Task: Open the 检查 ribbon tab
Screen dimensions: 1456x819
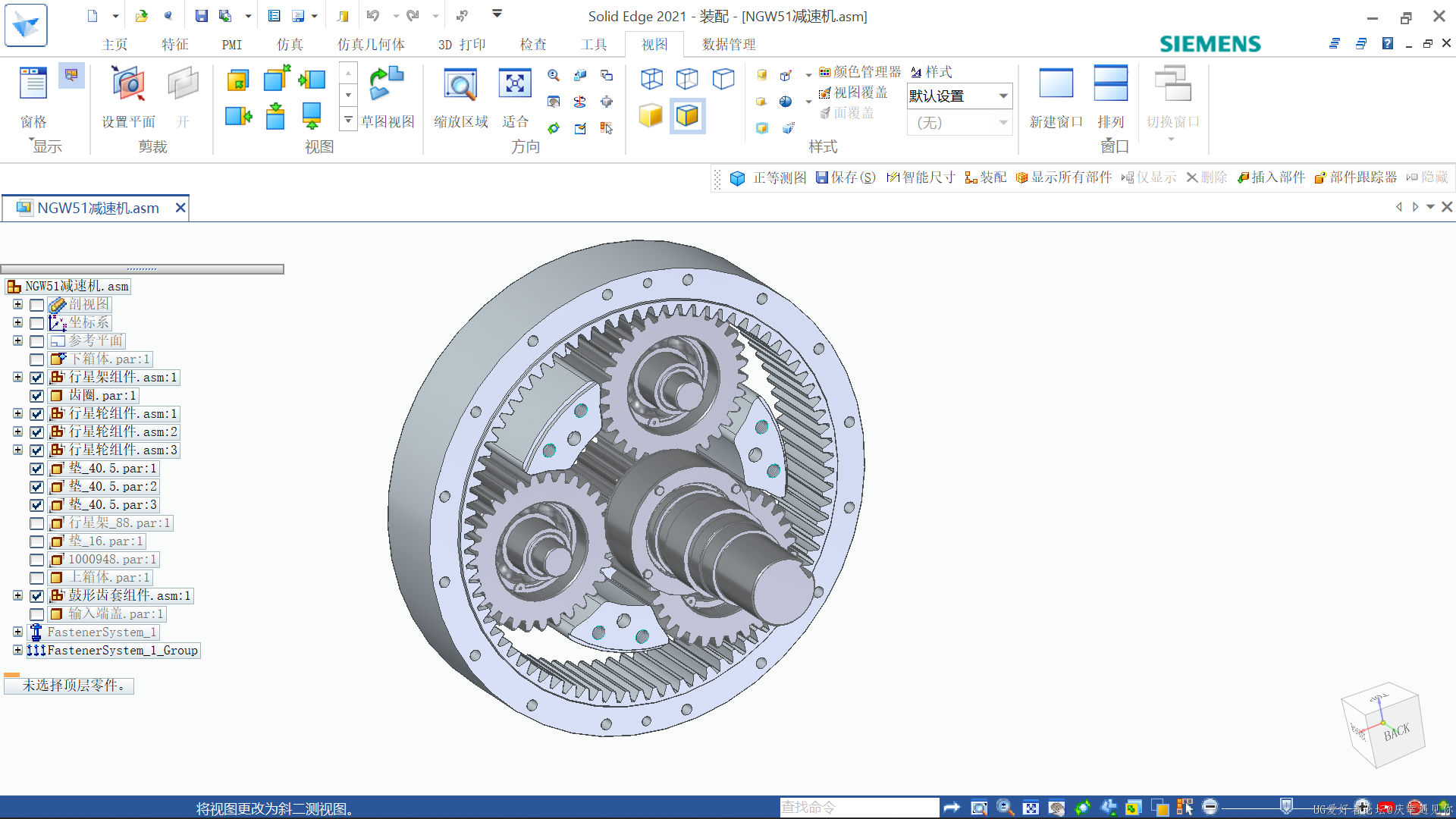Action: click(x=533, y=44)
